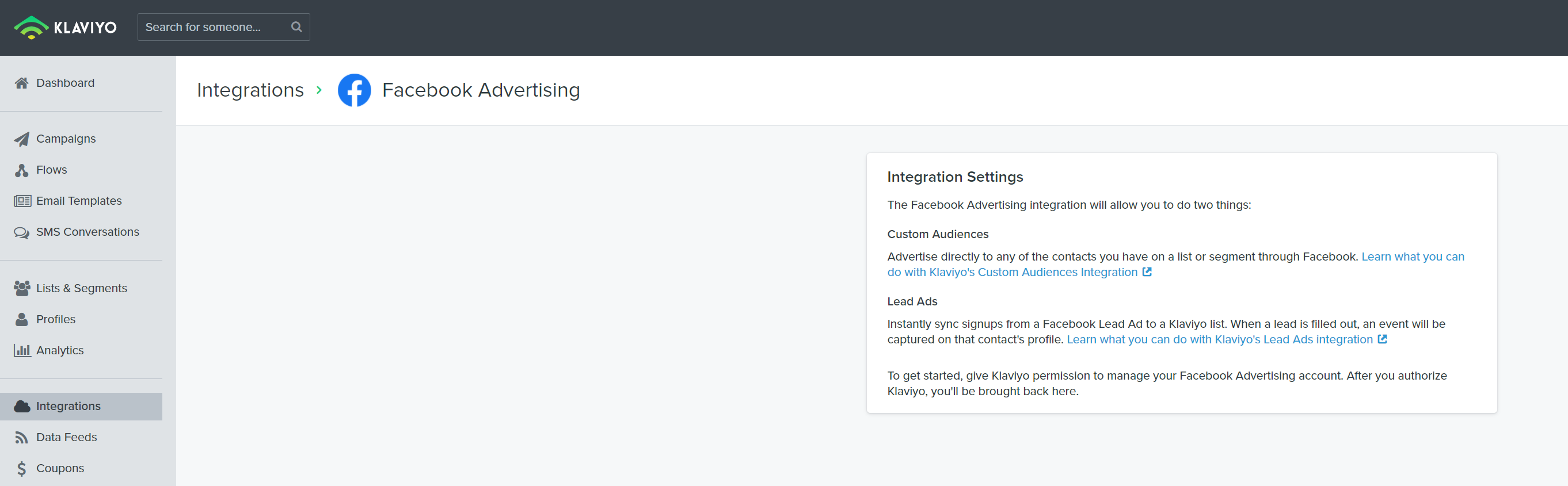Focus the 'Search for someone...' field

[x=223, y=27]
